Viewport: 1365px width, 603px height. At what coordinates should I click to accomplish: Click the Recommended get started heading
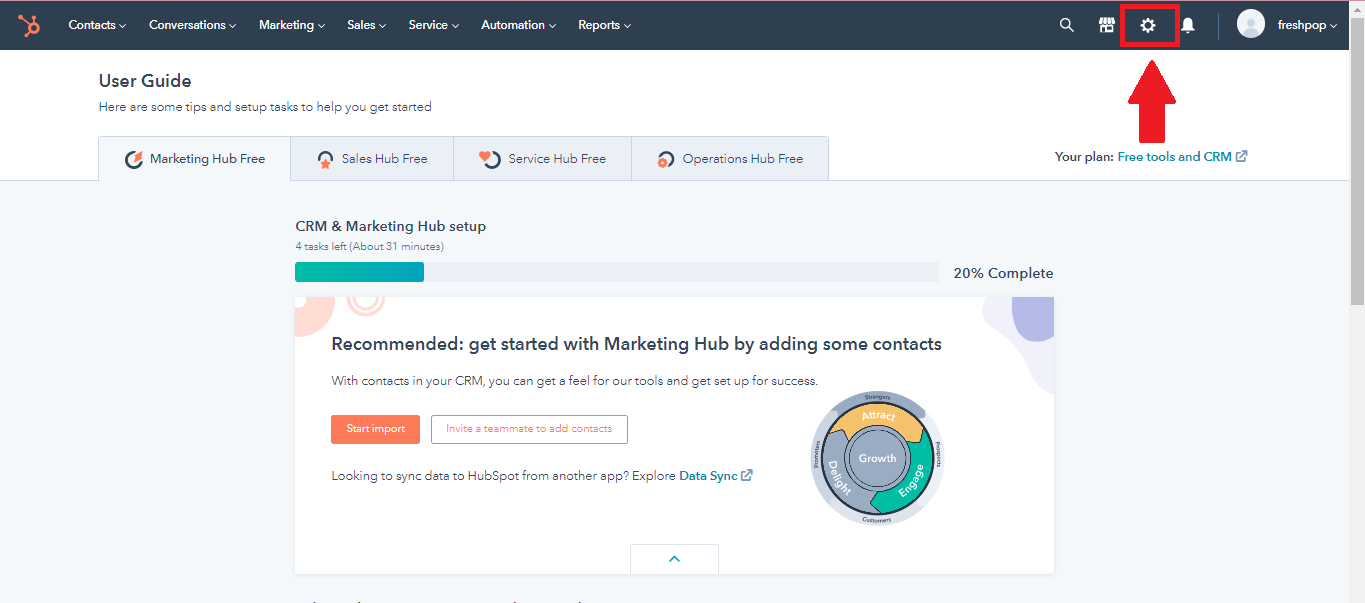pyautogui.click(x=637, y=344)
